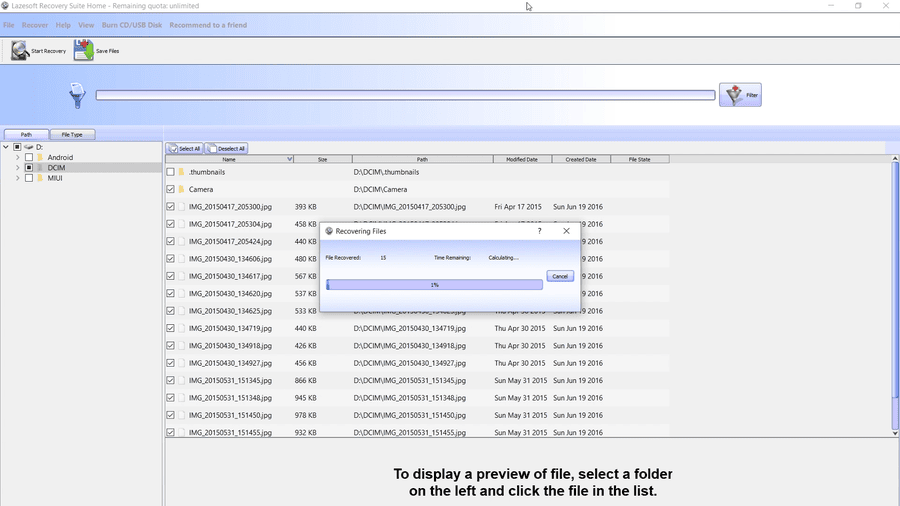Expand the DCIM tree node
This screenshot has height=506, width=900.
click(17, 168)
